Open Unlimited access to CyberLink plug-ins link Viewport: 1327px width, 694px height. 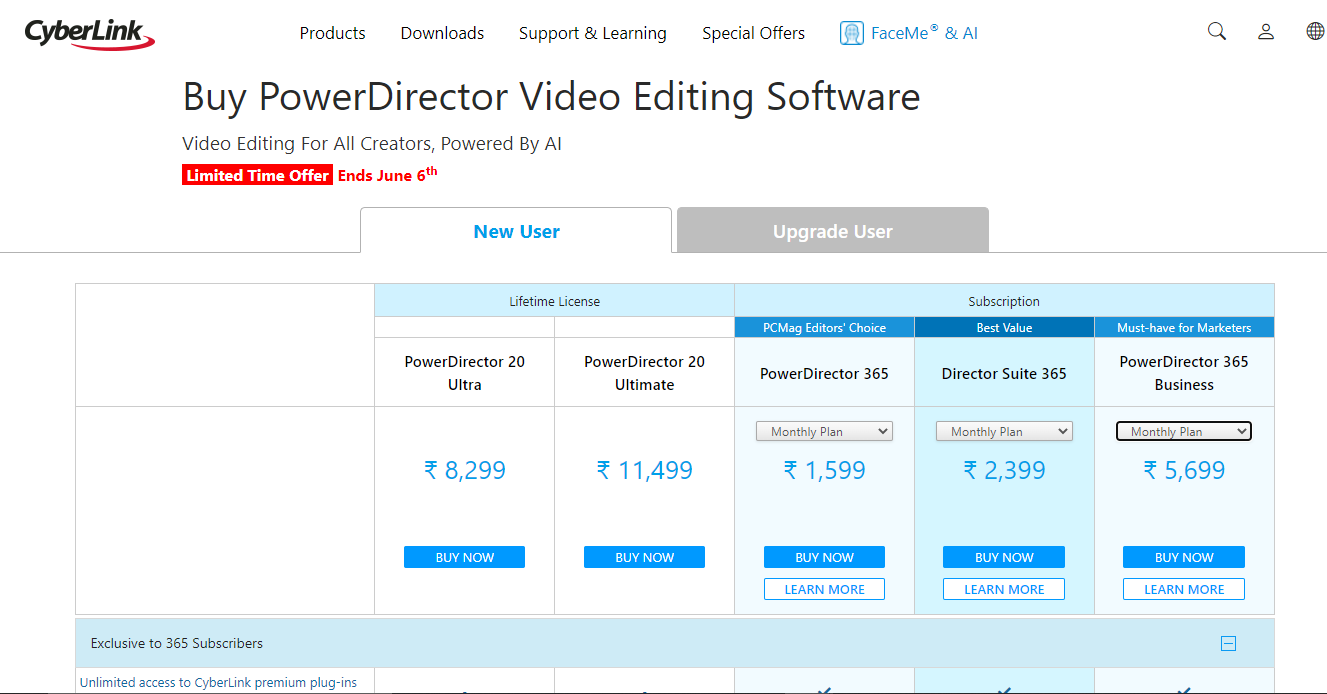(x=218, y=683)
